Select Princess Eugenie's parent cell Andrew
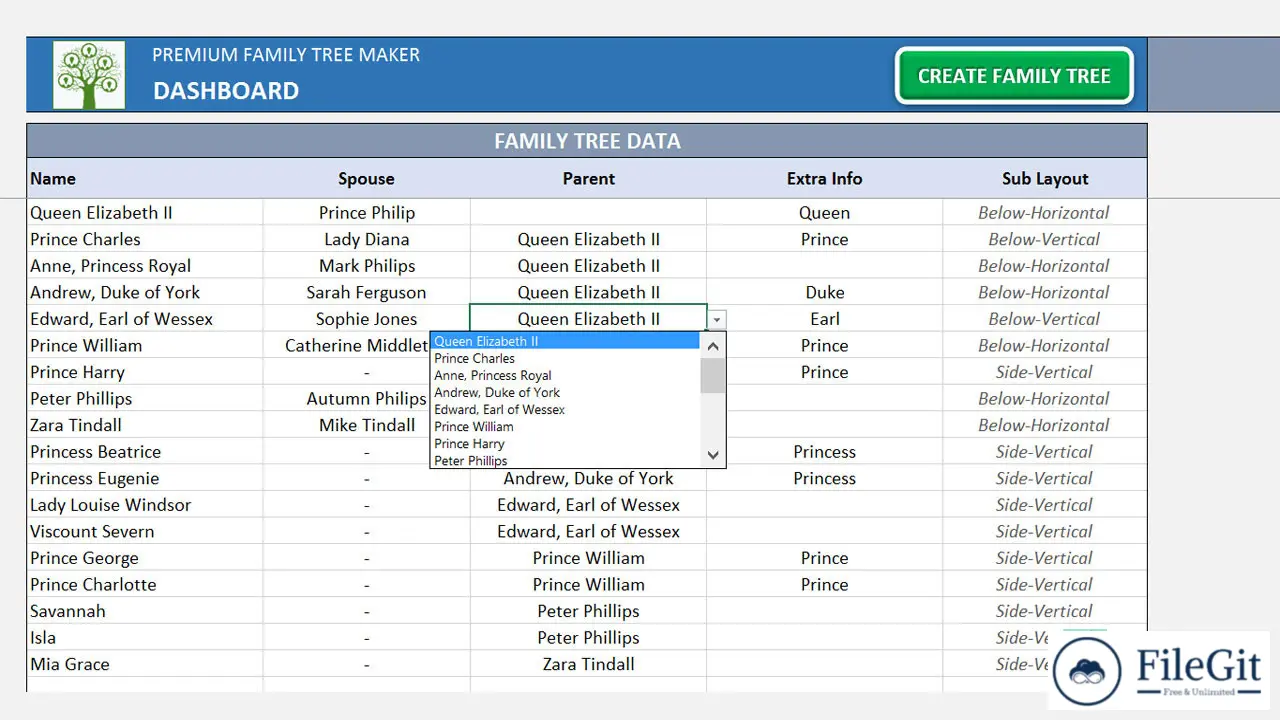Screen dimensions: 1280x720 (x=588, y=478)
